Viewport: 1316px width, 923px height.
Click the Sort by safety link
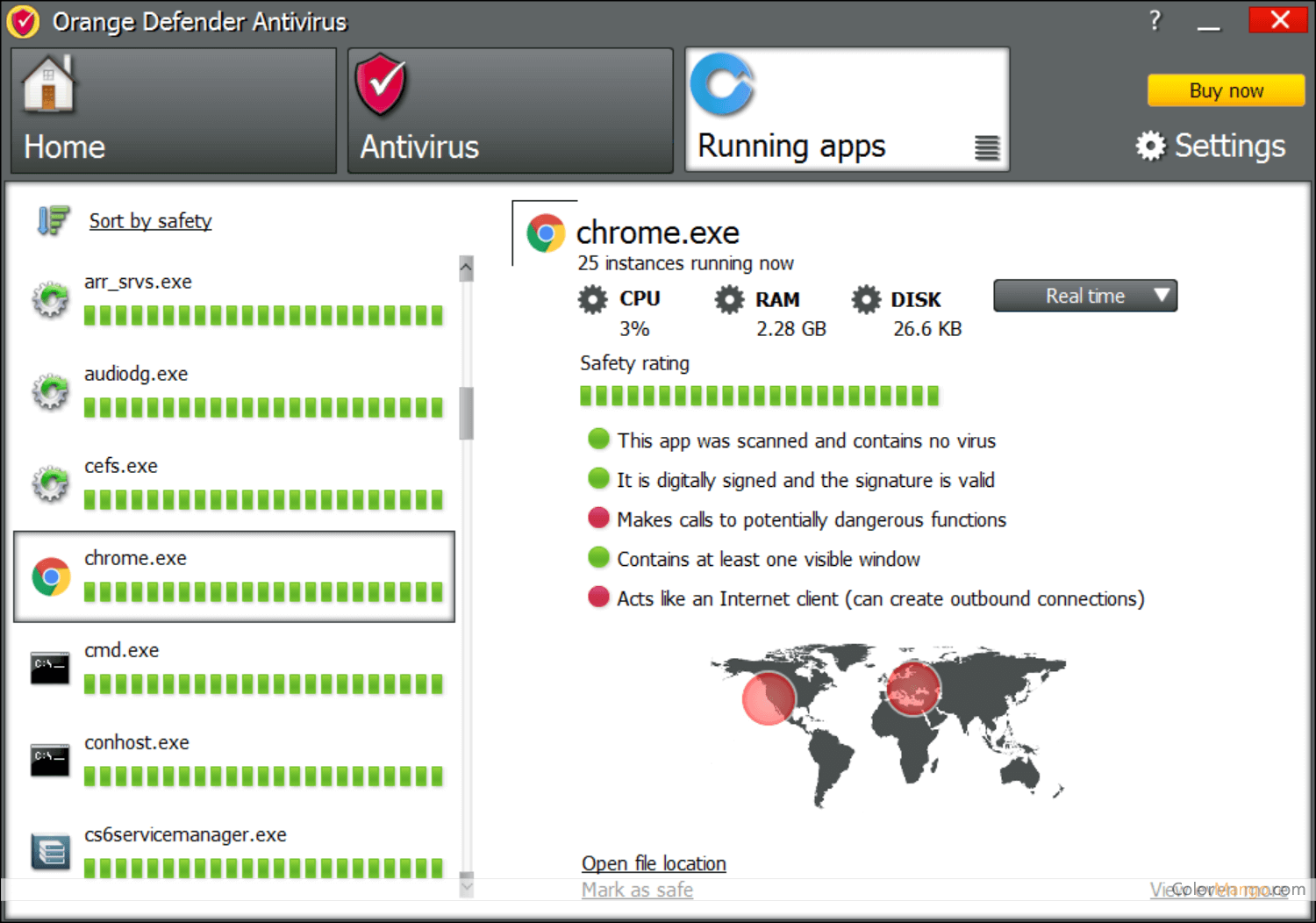pyautogui.click(x=150, y=221)
